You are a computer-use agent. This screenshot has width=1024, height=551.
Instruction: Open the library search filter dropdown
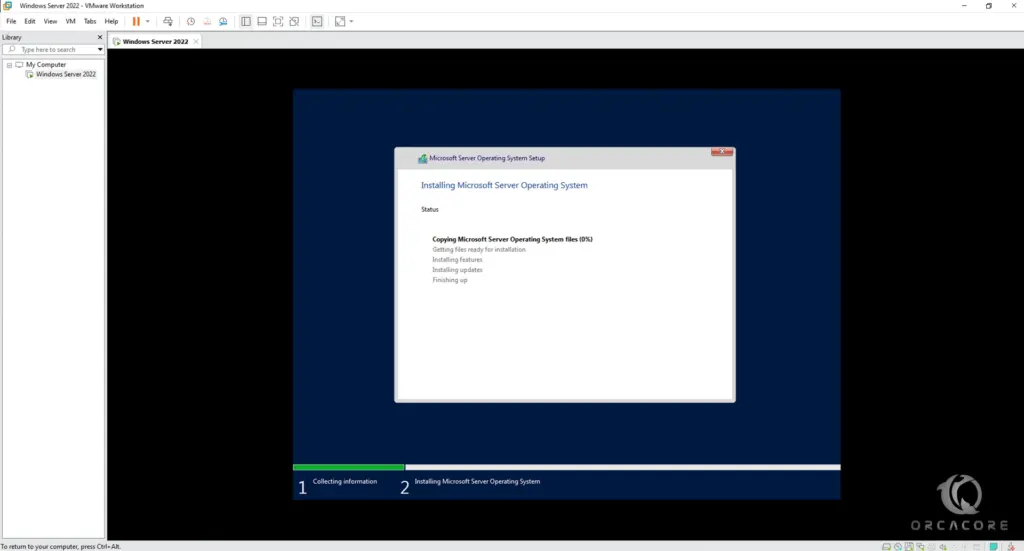pos(100,50)
